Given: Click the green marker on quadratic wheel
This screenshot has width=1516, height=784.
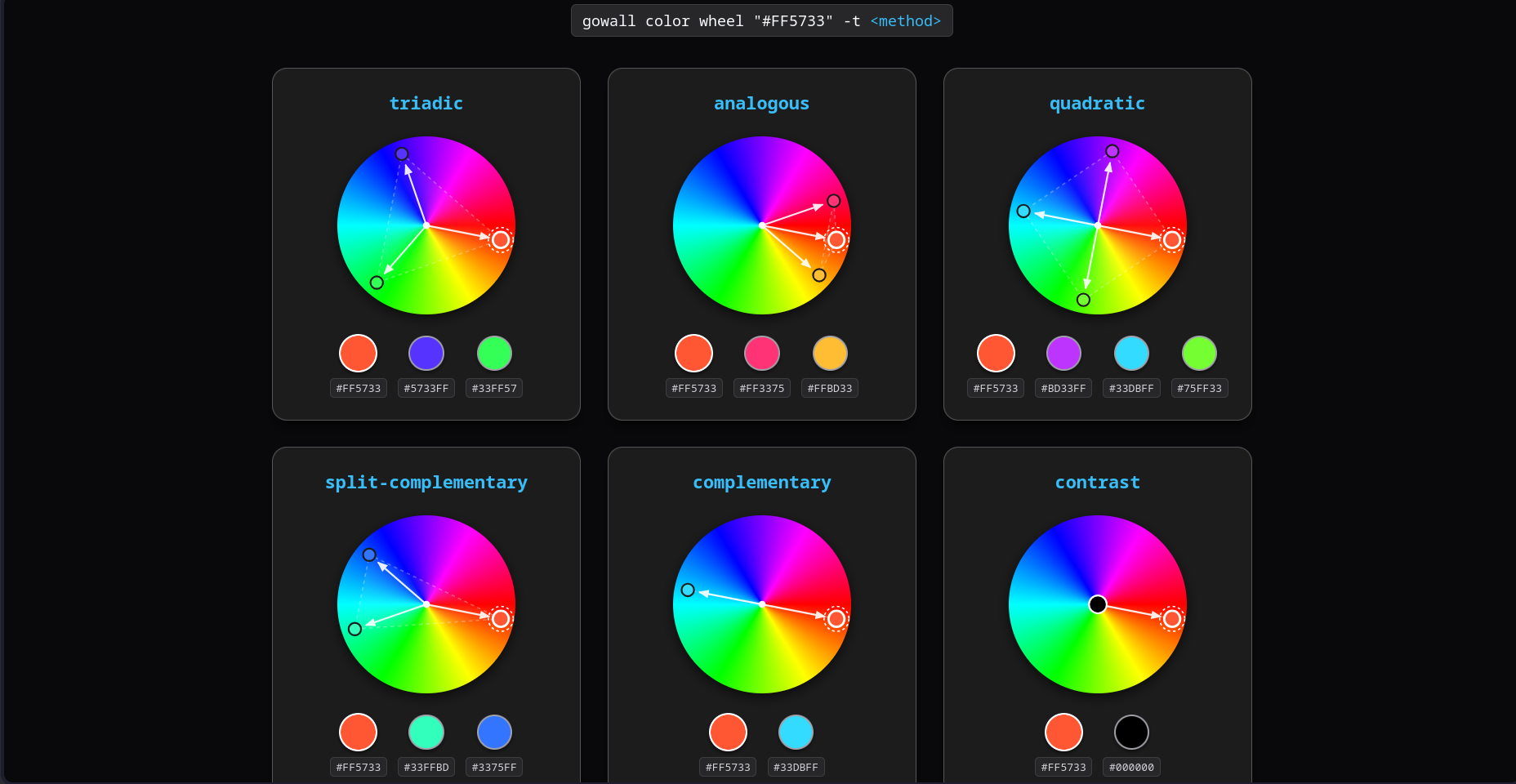Looking at the screenshot, I should [x=1083, y=300].
